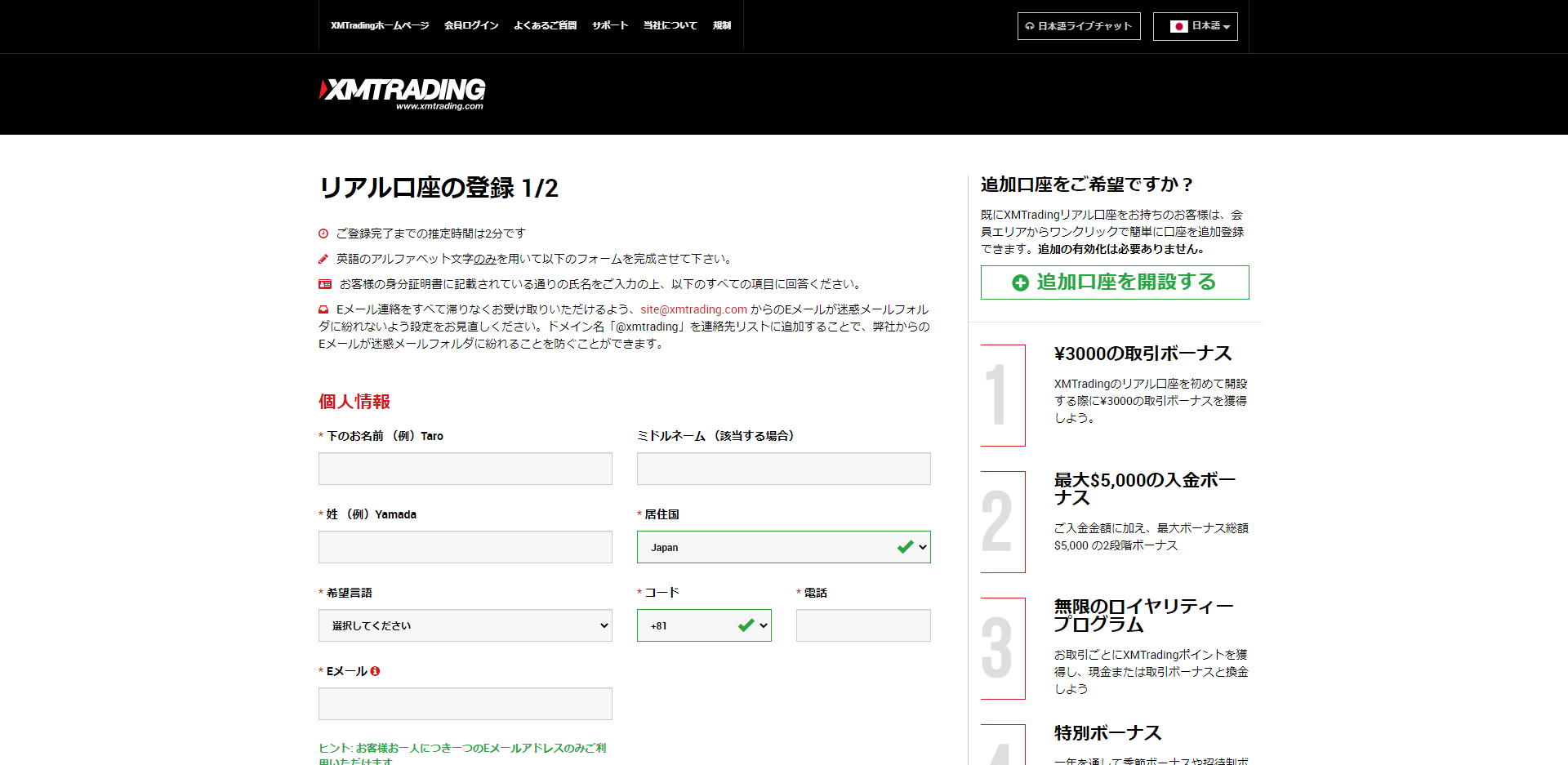Open サポート menu item
The height and width of the screenshot is (765, 1568).
pyautogui.click(x=610, y=25)
